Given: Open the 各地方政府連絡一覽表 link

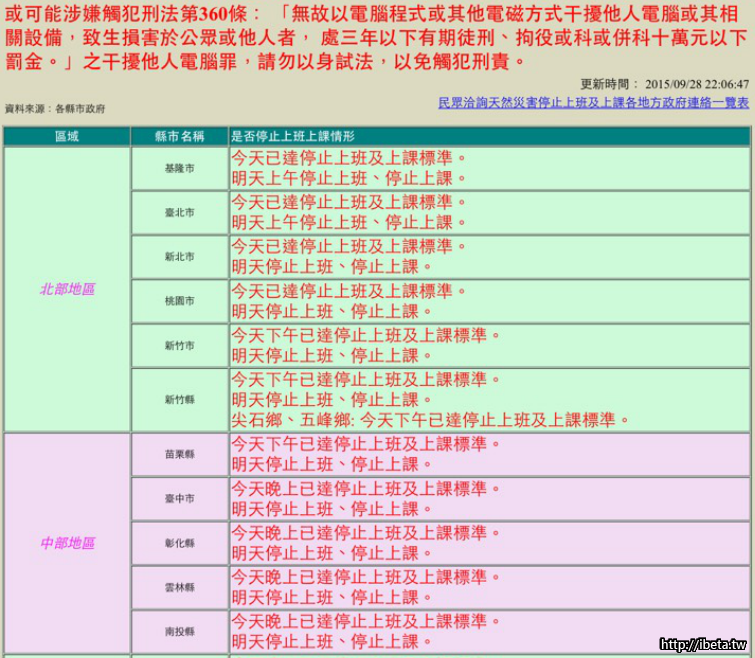Looking at the screenshot, I should (x=594, y=103).
